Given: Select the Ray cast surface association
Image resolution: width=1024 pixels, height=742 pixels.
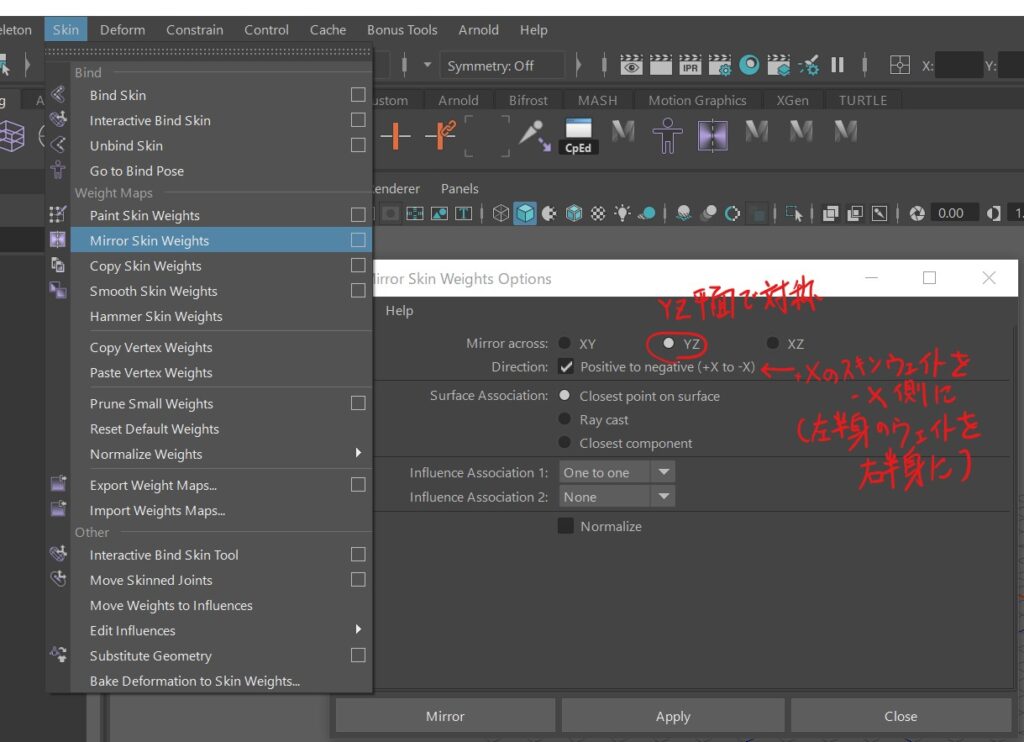Looking at the screenshot, I should tap(565, 419).
